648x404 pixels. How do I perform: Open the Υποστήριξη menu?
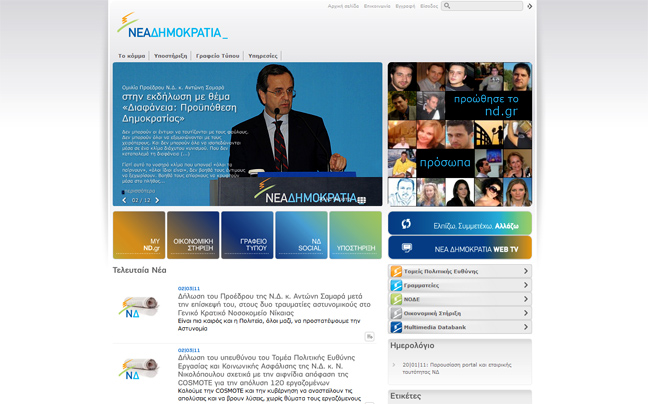click(170, 56)
